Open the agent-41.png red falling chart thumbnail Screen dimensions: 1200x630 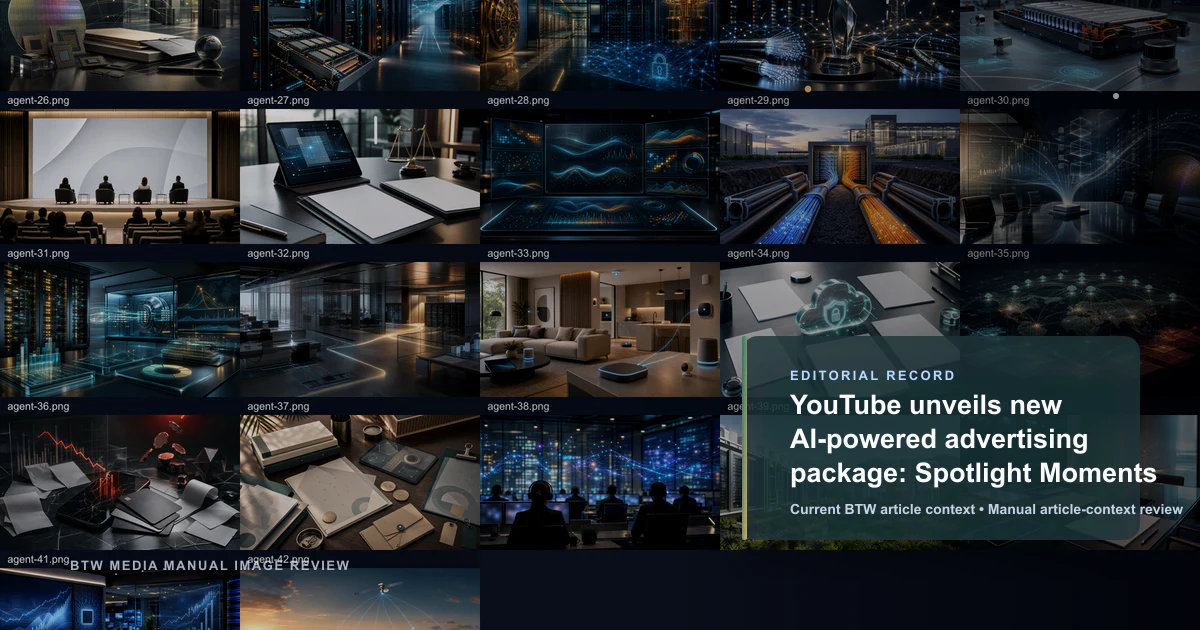tap(120, 482)
